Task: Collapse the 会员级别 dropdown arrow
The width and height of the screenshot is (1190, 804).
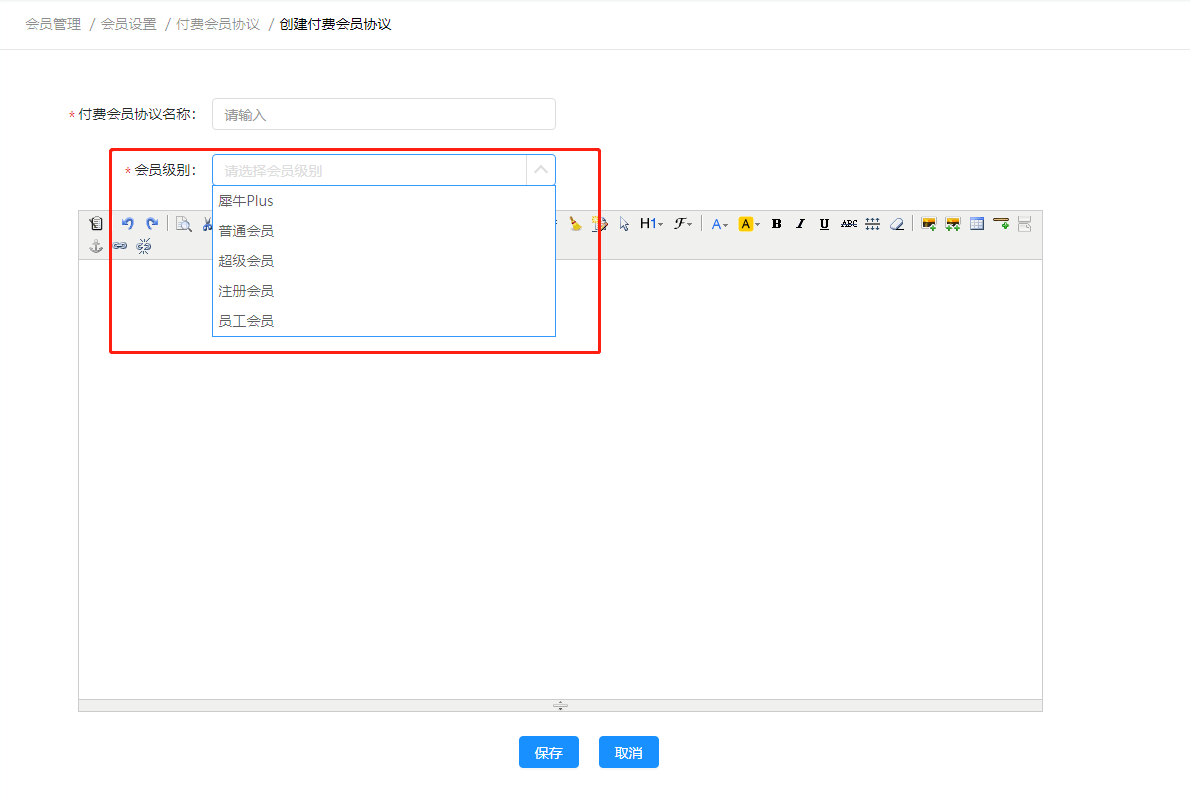Action: coord(540,170)
